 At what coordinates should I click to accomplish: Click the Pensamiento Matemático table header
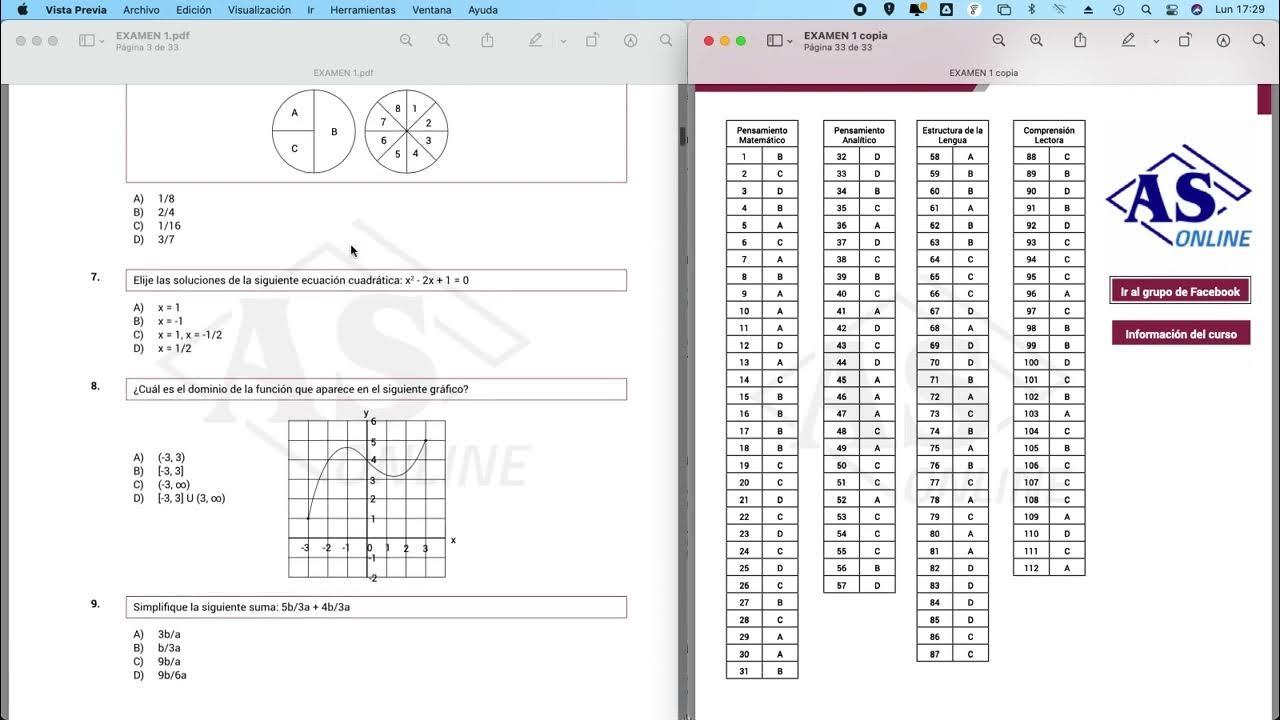click(762, 135)
